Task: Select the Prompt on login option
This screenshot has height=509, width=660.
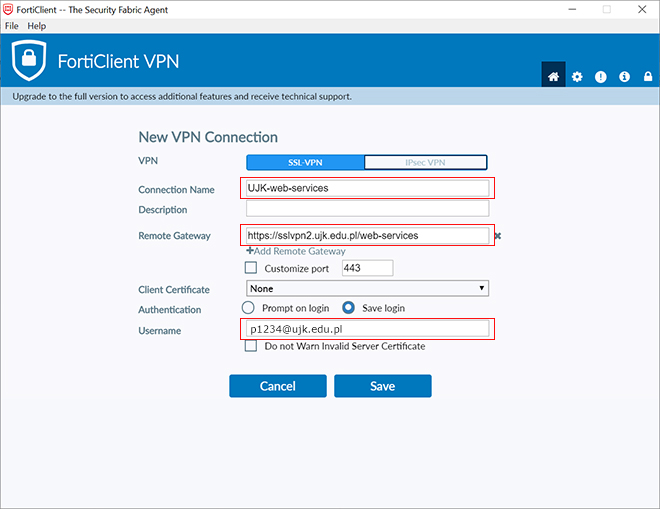Action: tap(249, 308)
